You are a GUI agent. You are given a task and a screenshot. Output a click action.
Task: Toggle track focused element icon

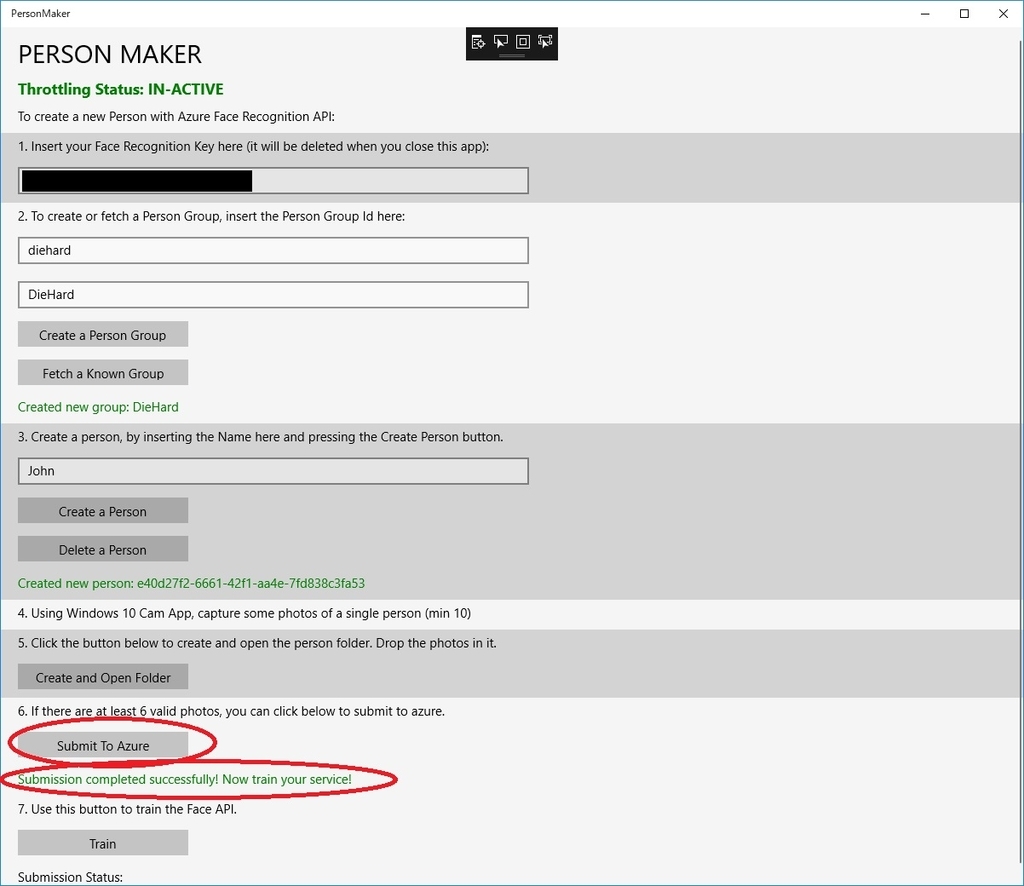coord(545,42)
